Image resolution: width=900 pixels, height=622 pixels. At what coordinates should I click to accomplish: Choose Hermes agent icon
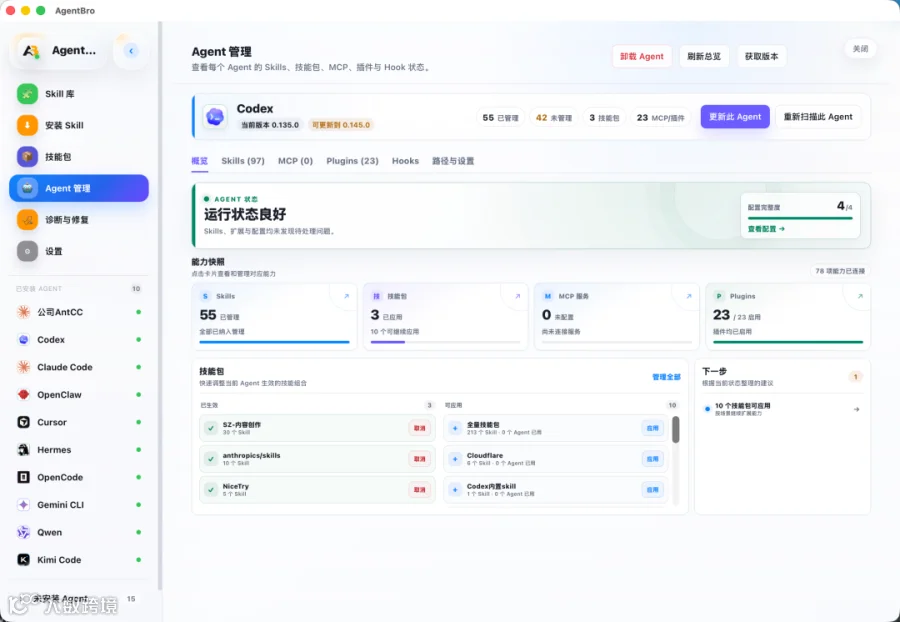24,450
